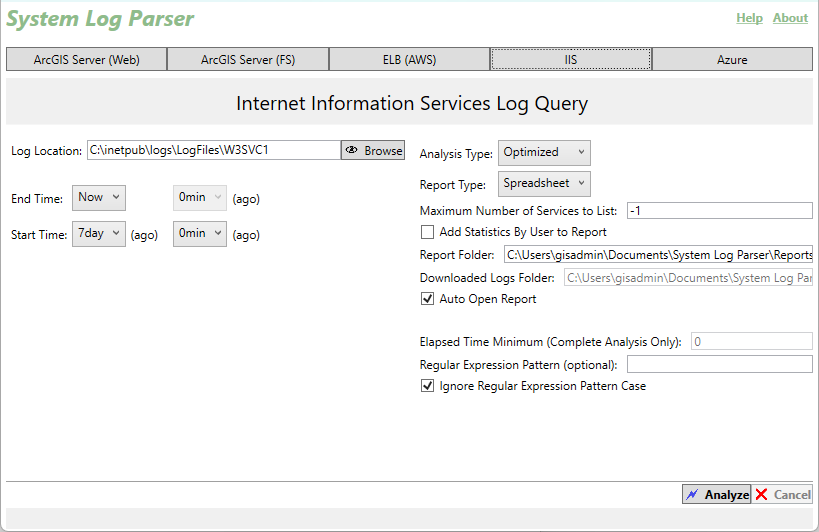This screenshot has height=532, width=819.
Task: Click the Report Type label
Action: pyautogui.click(x=452, y=185)
